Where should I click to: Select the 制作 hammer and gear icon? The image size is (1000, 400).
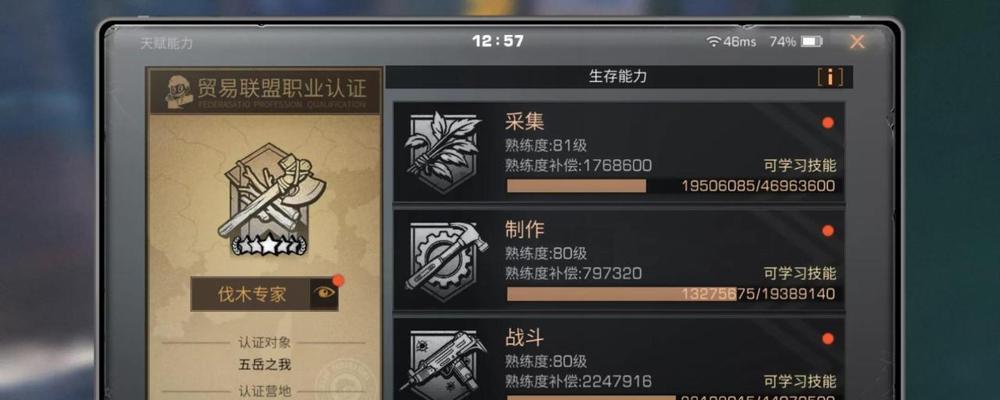tap(445, 261)
